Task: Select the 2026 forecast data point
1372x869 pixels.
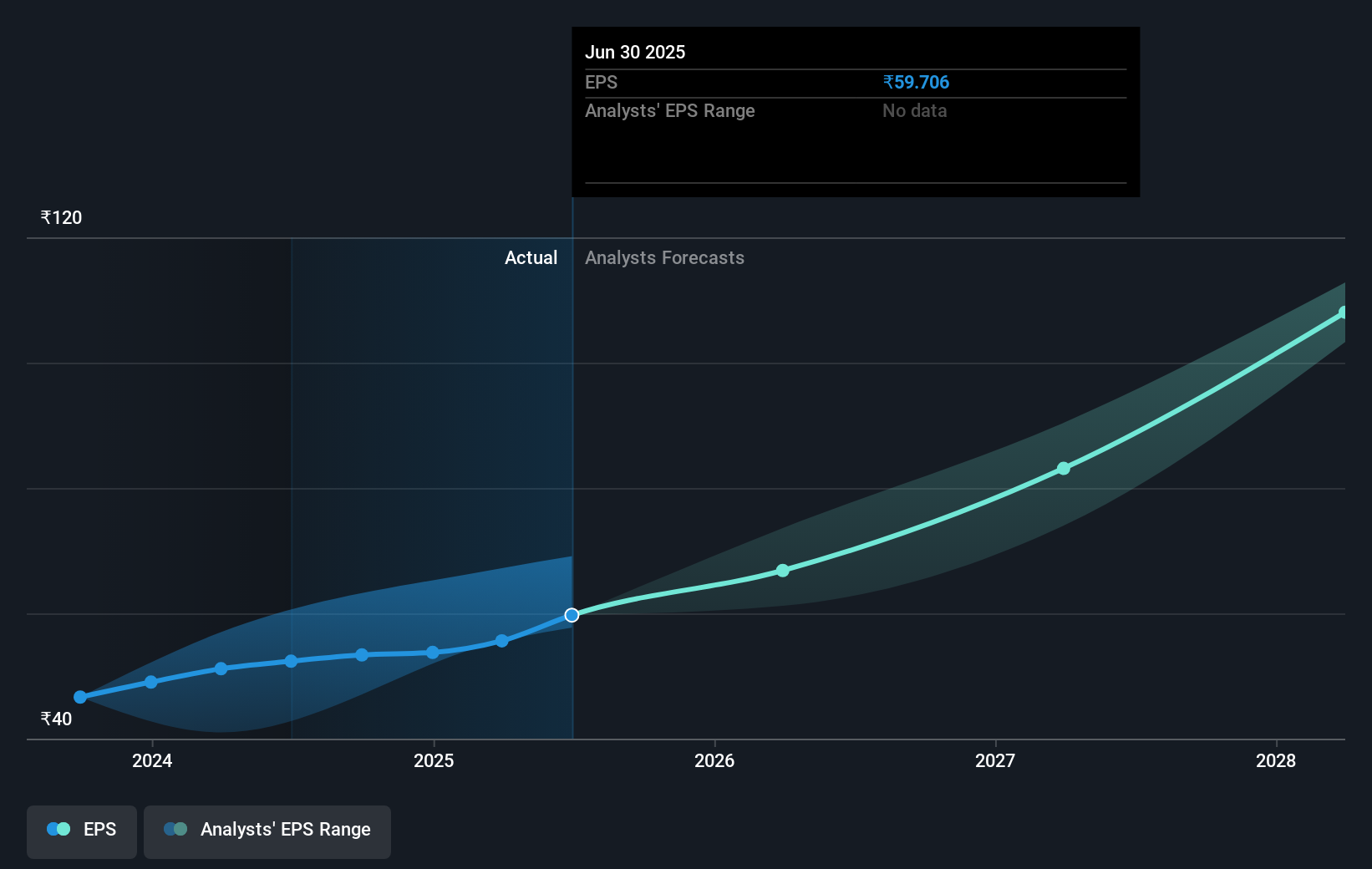Action: point(782,570)
